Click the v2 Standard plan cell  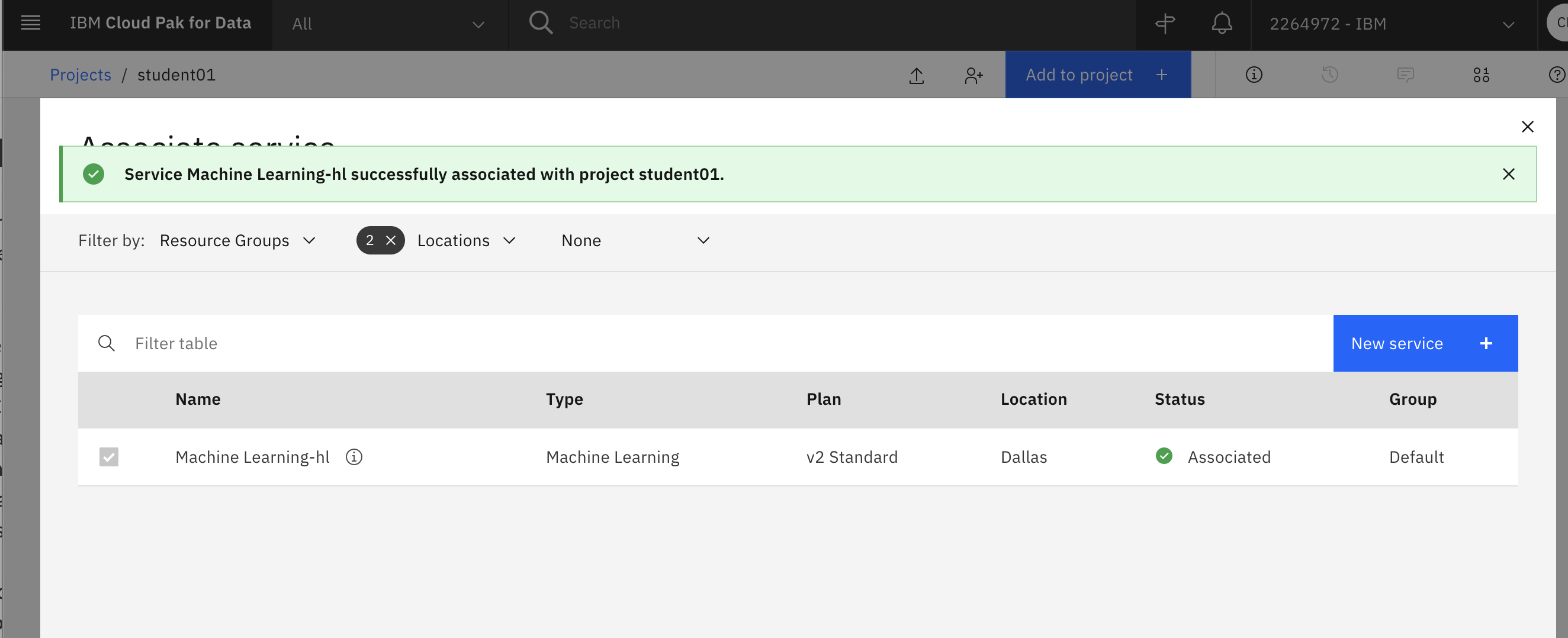tap(852, 457)
